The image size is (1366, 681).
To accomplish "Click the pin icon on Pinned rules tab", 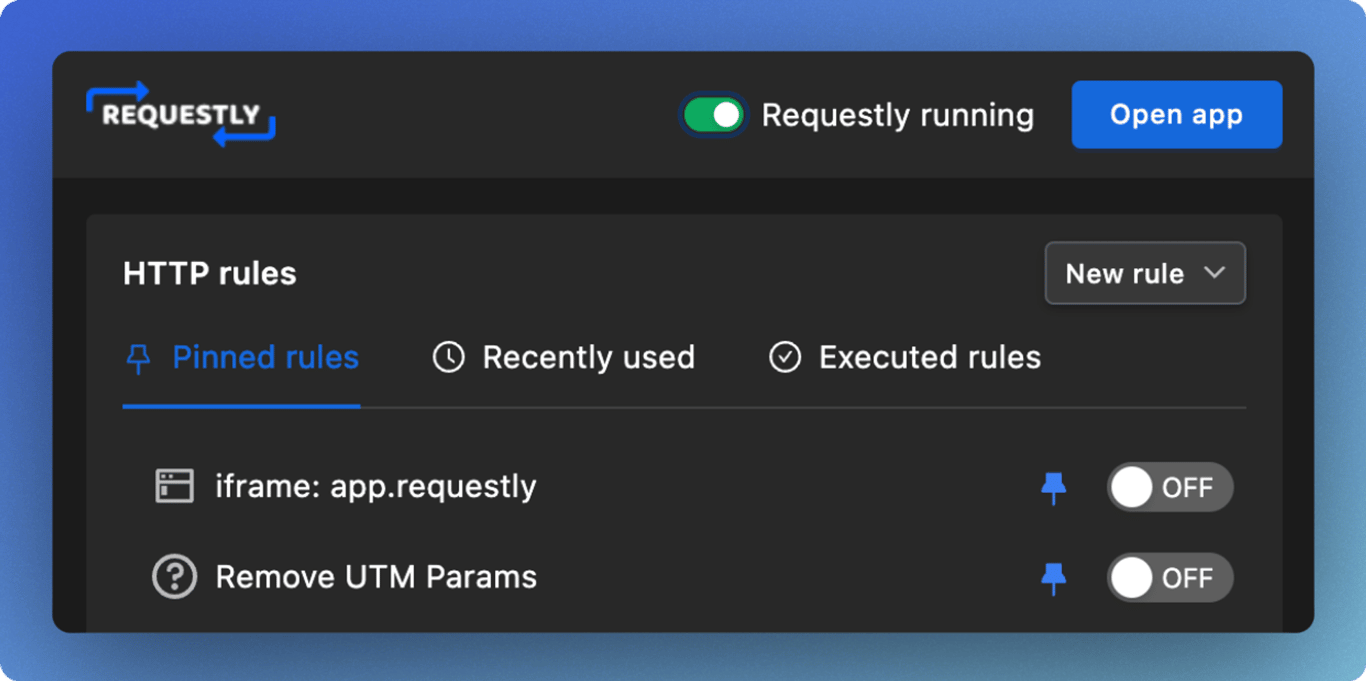I will (139, 359).
